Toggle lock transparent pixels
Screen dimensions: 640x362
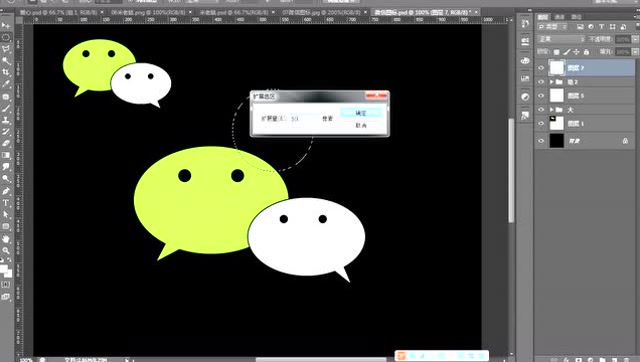click(x=556, y=52)
